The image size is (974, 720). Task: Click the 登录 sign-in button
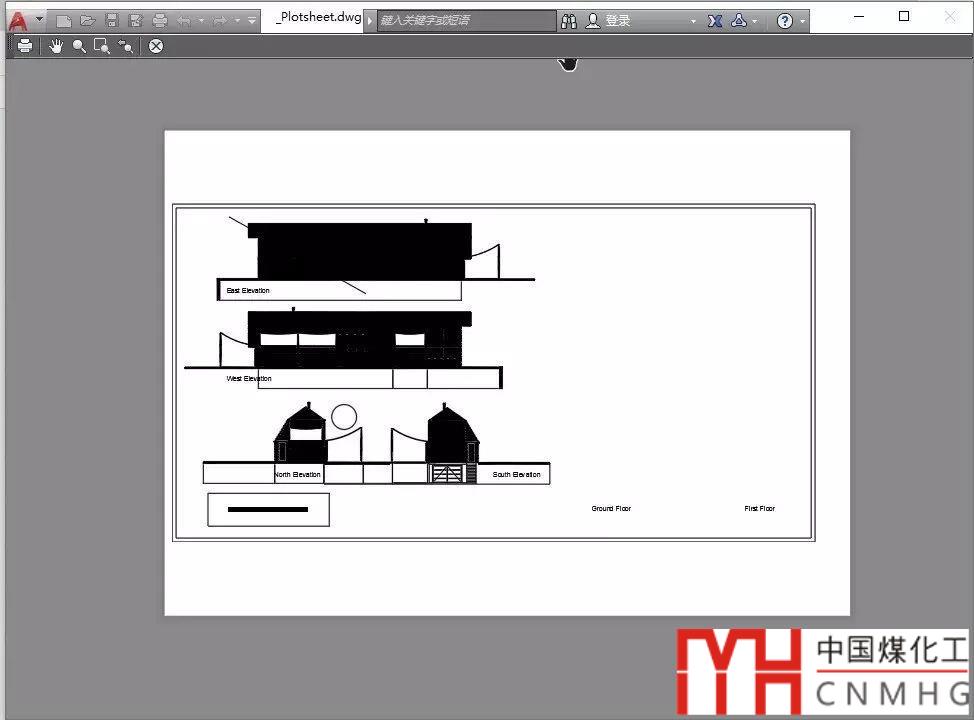[x=618, y=21]
